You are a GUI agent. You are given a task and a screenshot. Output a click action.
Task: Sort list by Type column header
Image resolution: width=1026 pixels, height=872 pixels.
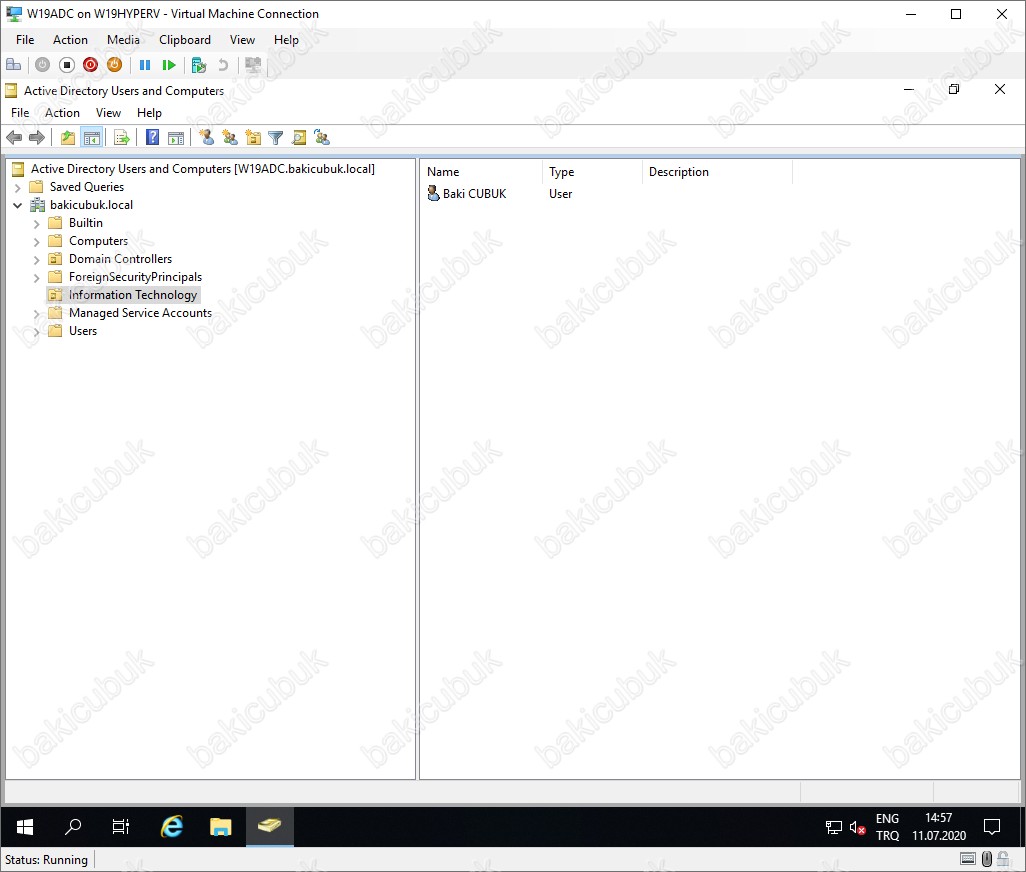coord(592,172)
